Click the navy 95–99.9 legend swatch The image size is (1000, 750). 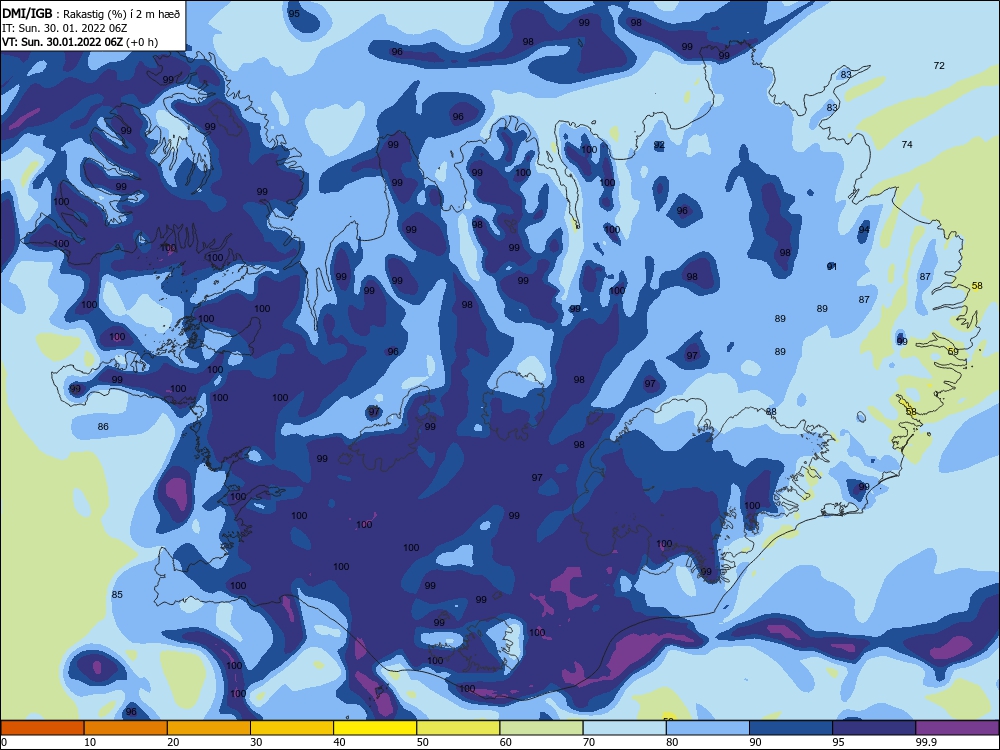(x=874, y=728)
